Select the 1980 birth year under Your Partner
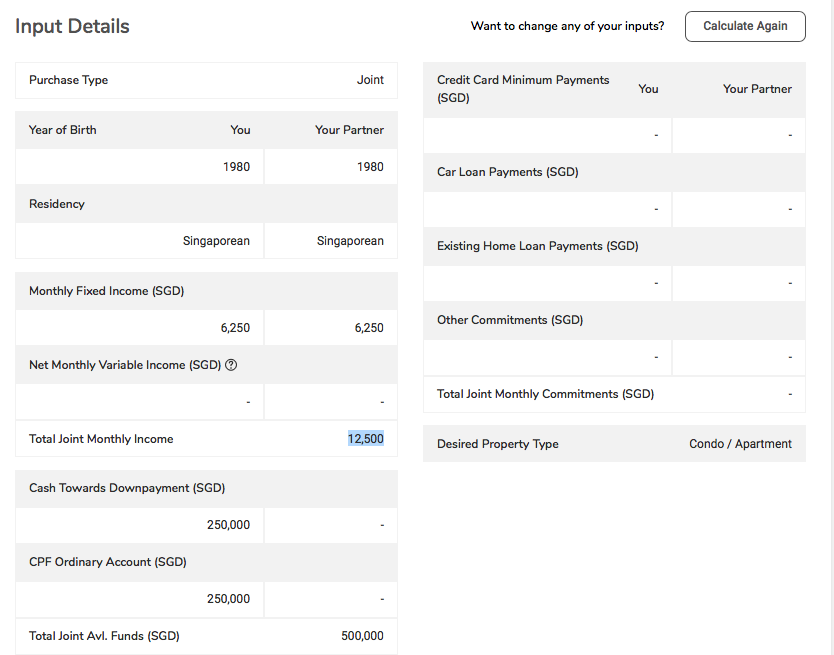This screenshot has height=655, width=834. 370,167
